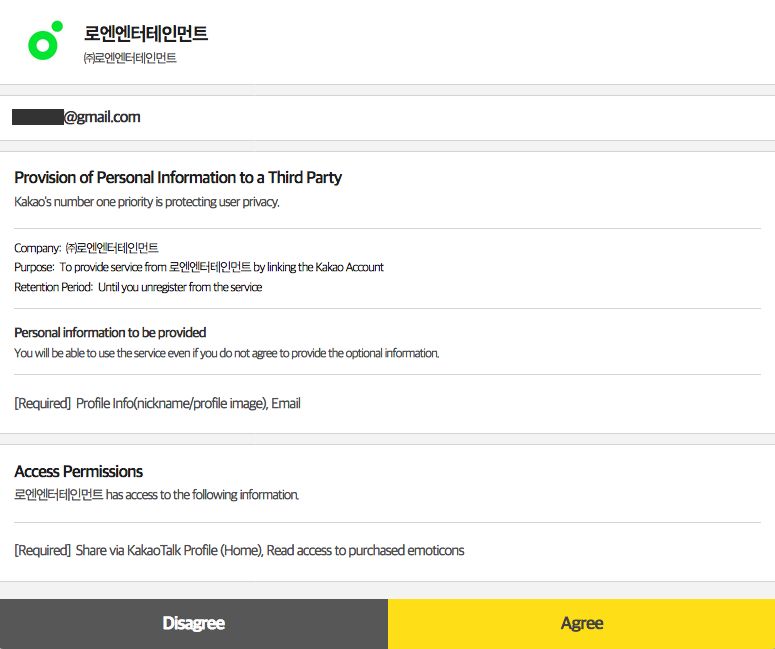Click the Kakao's number one priority sentence

tap(147, 202)
